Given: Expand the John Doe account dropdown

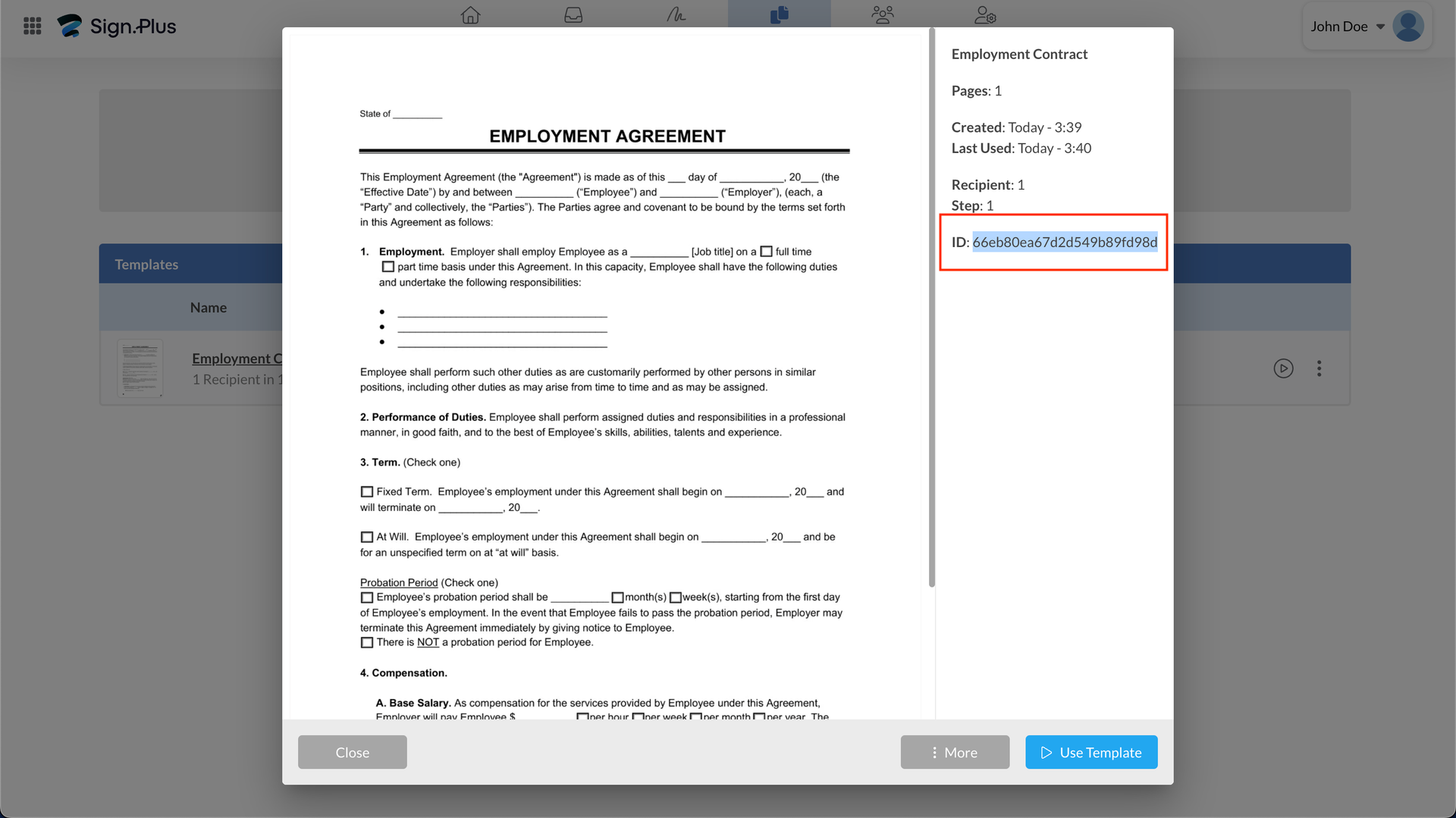Looking at the screenshot, I should (x=1380, y=27).
